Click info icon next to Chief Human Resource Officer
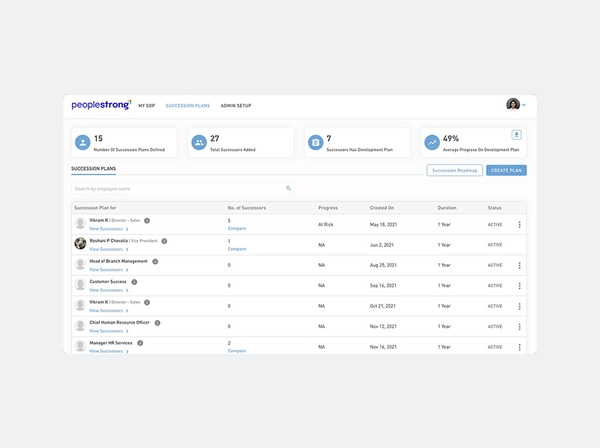Screen dimensions: 600x448 click(x=158, y=323)
